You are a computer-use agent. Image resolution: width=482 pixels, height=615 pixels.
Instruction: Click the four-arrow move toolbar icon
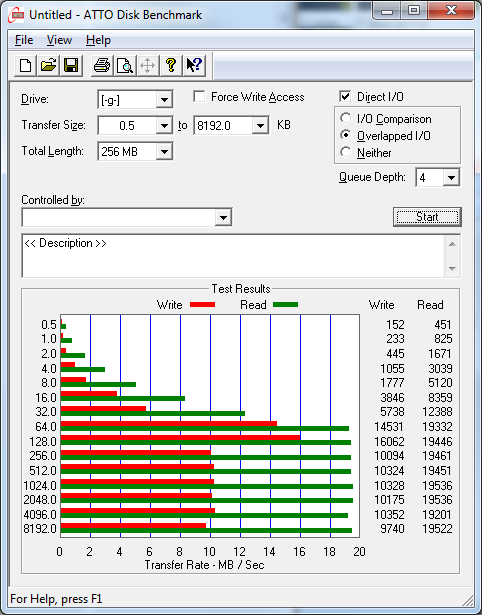pyautogui.click(x=147, y=65)
